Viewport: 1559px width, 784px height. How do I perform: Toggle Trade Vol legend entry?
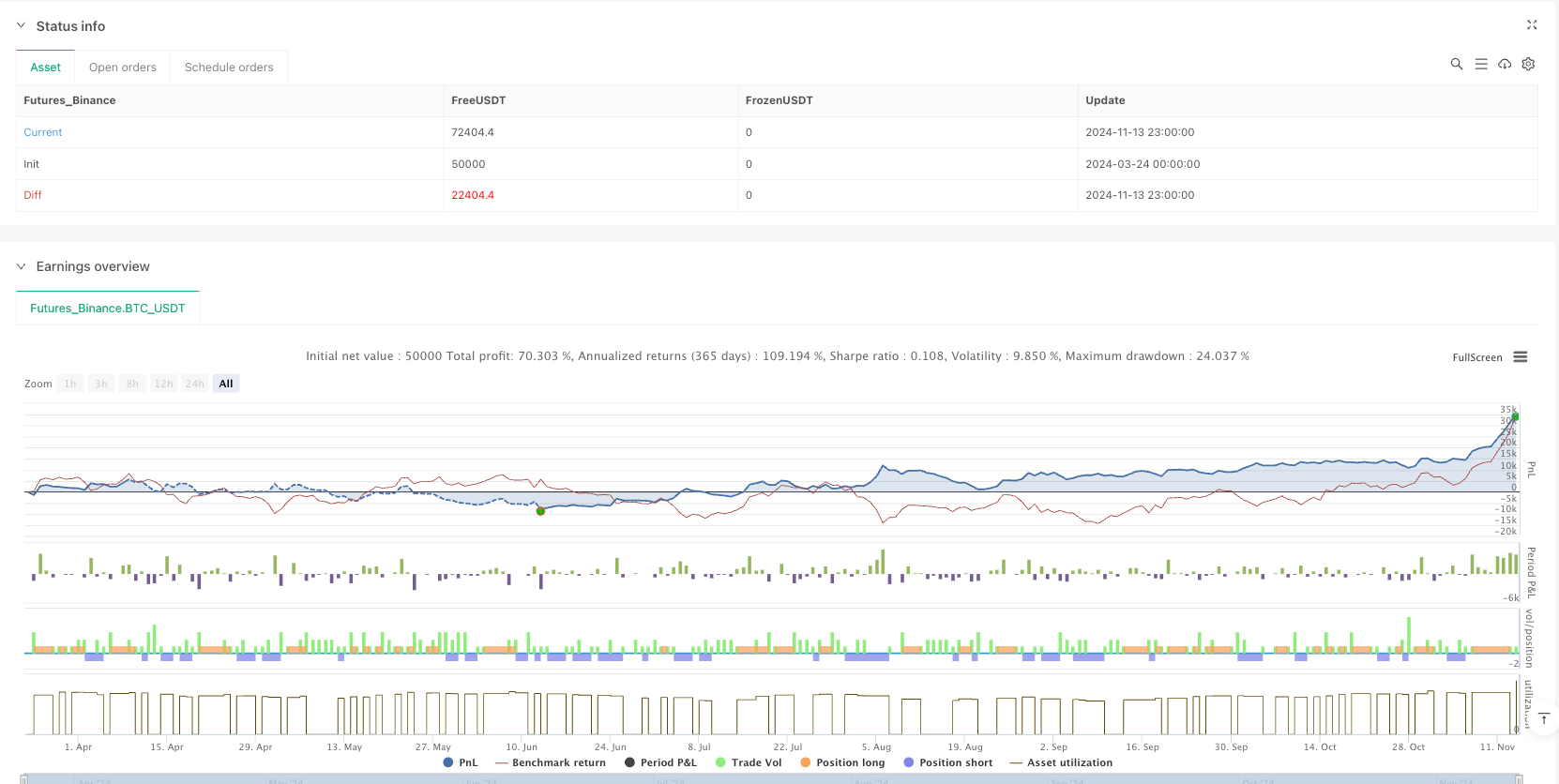[x=749, y=762]
